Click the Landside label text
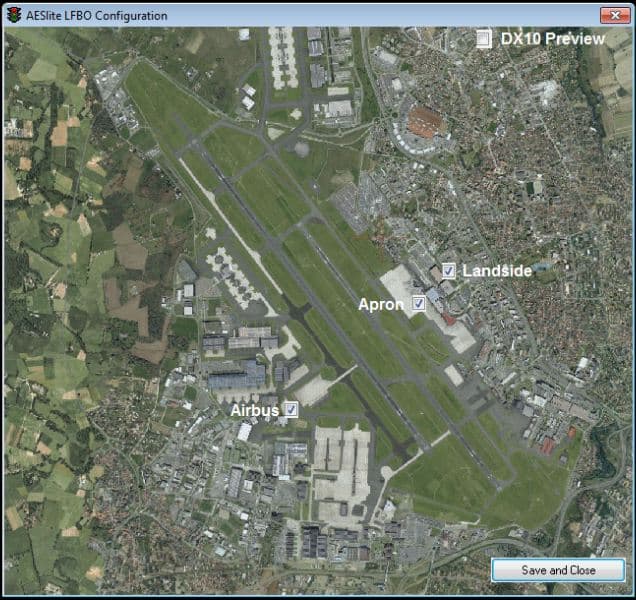Screen dimensions: 636x600 [x=497, y=271]
